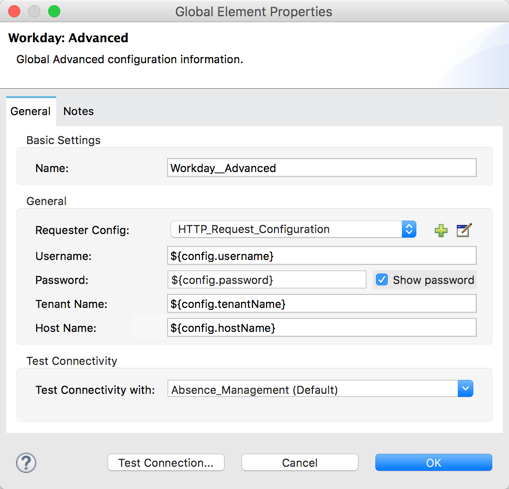Click the 'Password:' label
Image resolution: width=509 pixels, height=489 pixels.
tap(62, 280)
